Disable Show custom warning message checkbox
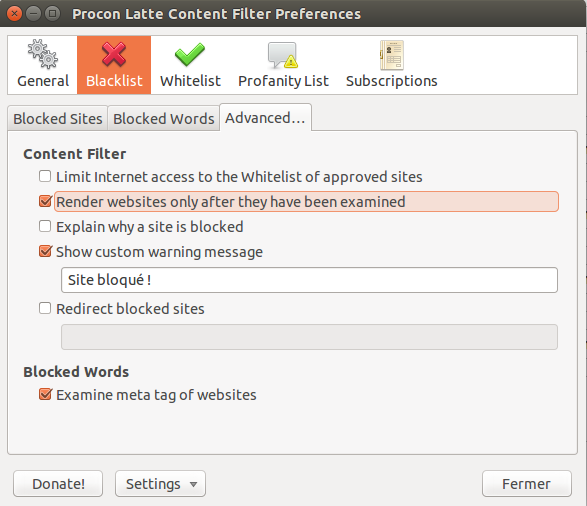 pos(45,251)
